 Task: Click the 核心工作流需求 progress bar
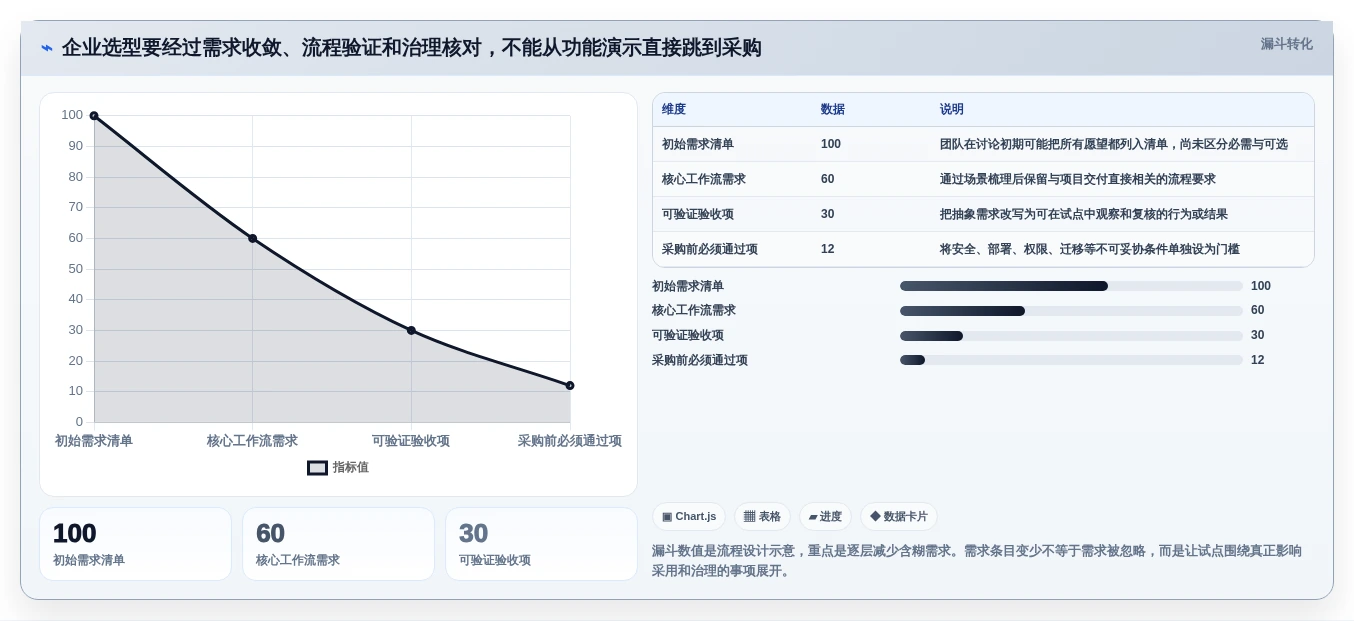[x=1071, y=311]
